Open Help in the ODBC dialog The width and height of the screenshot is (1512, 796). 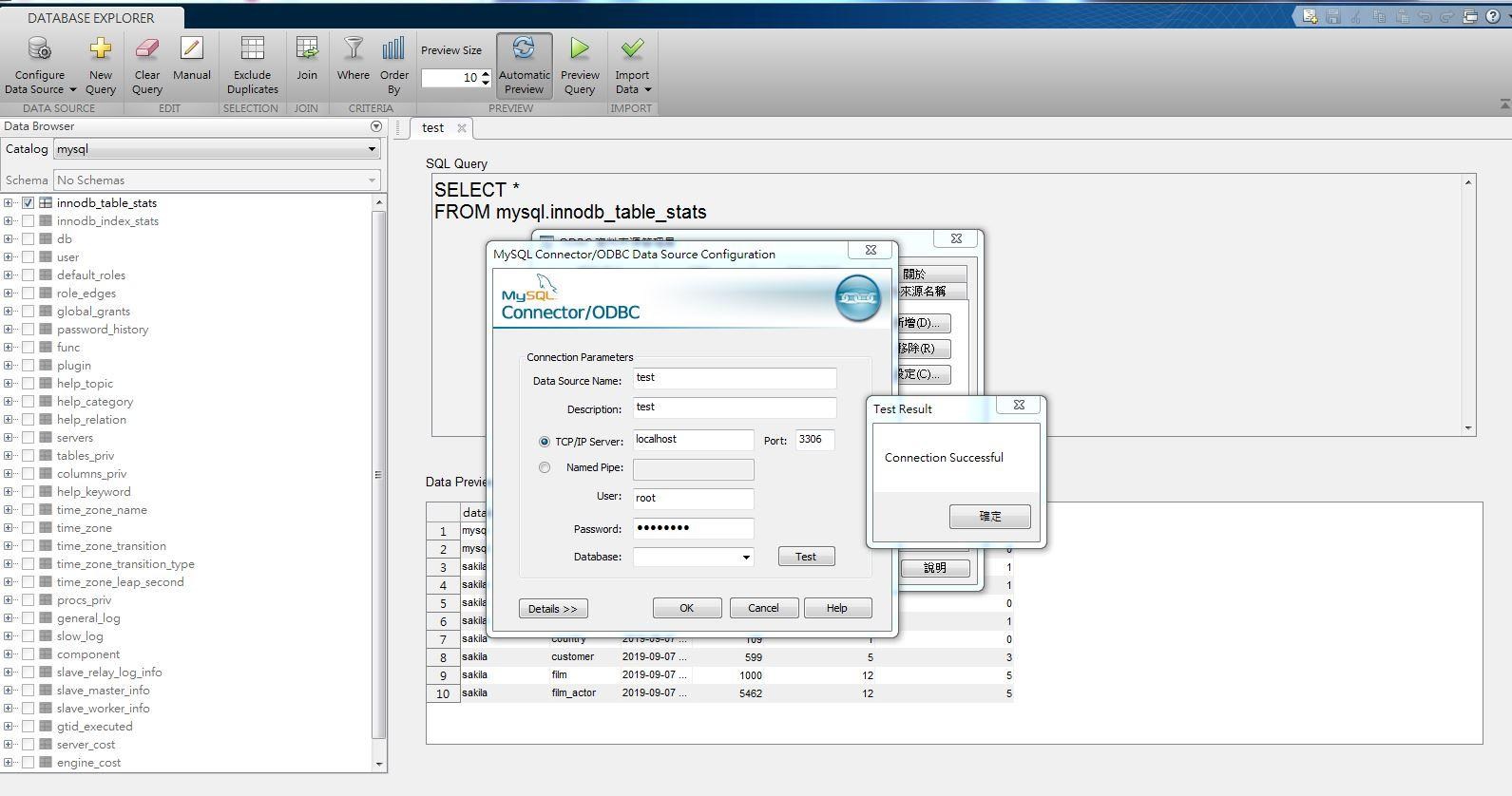pyautogui.click(x=837, y=608)
